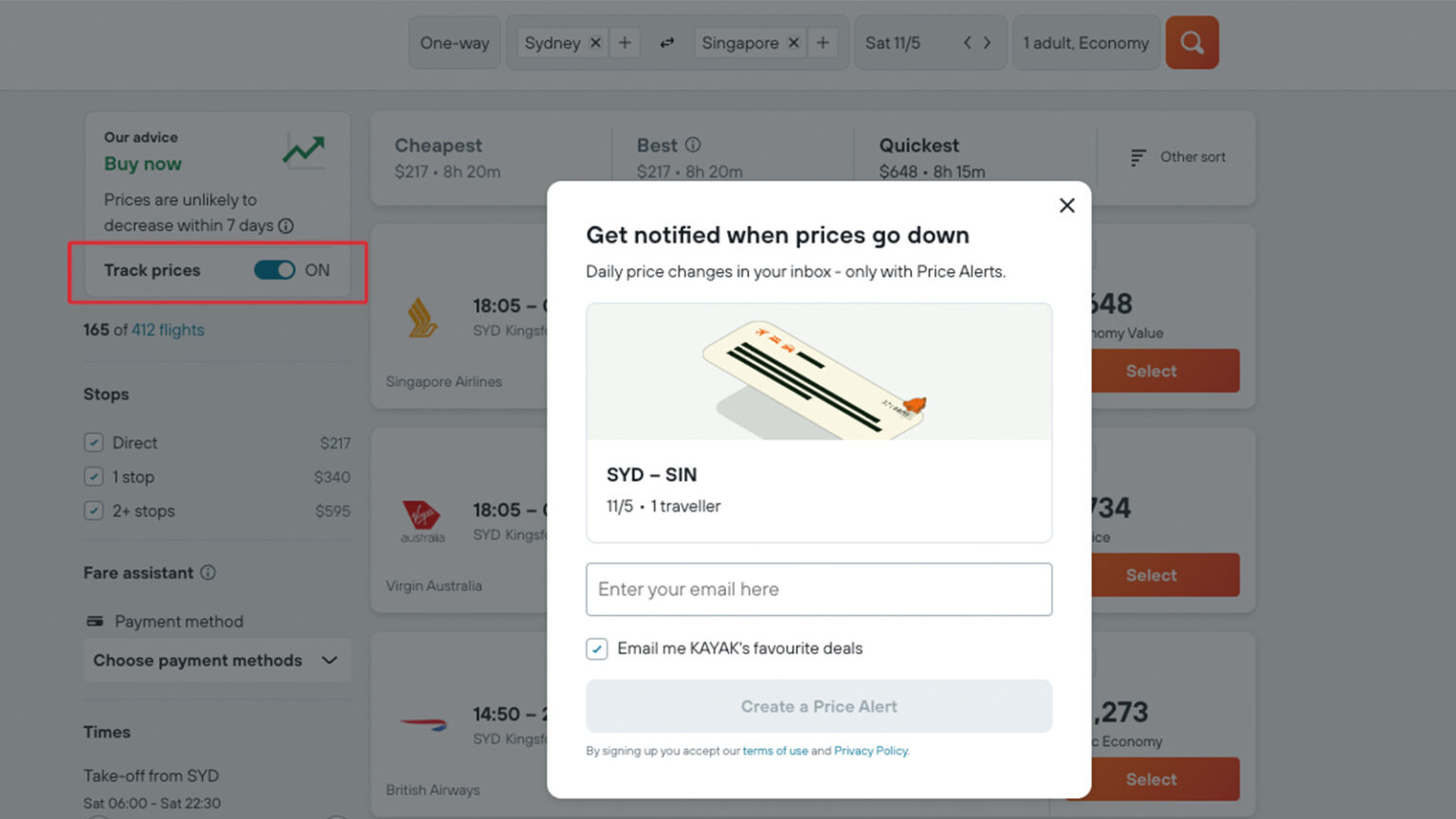
Task: Open the Privacy Policy link
Action: point(870,750)
